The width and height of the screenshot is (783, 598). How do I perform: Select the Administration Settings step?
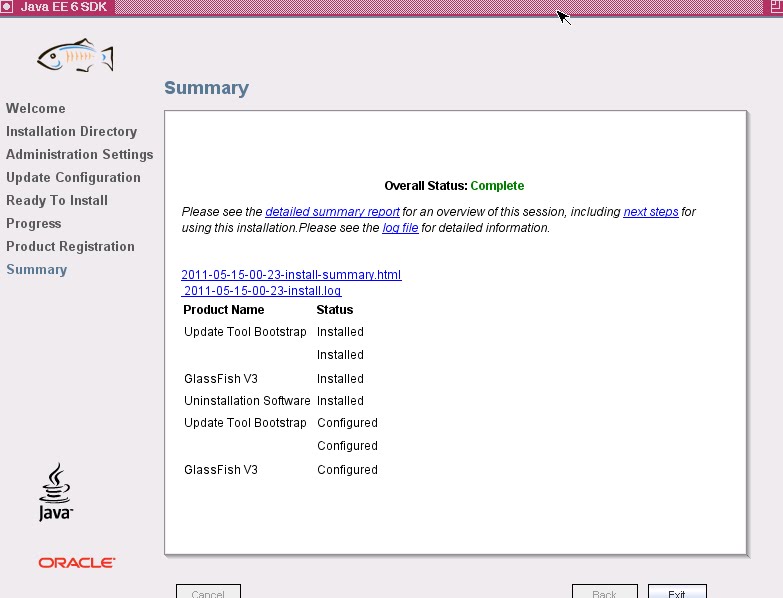(79, 154)
